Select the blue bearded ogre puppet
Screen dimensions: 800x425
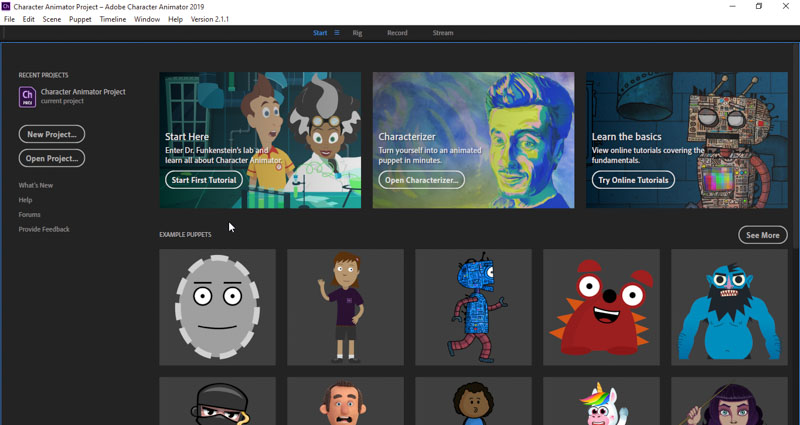tap(730, 307)
